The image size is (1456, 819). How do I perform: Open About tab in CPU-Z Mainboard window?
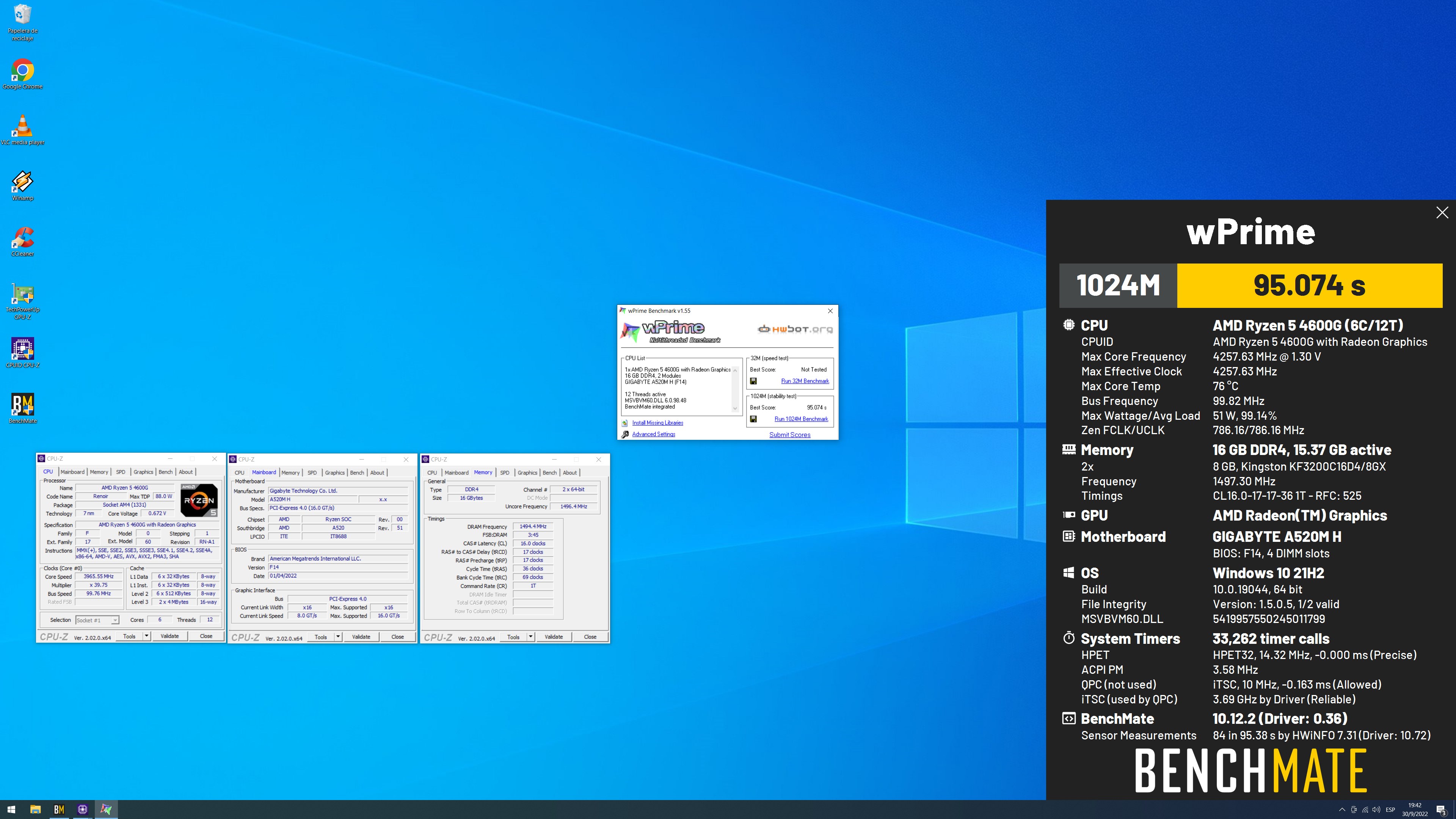(377, 472)
